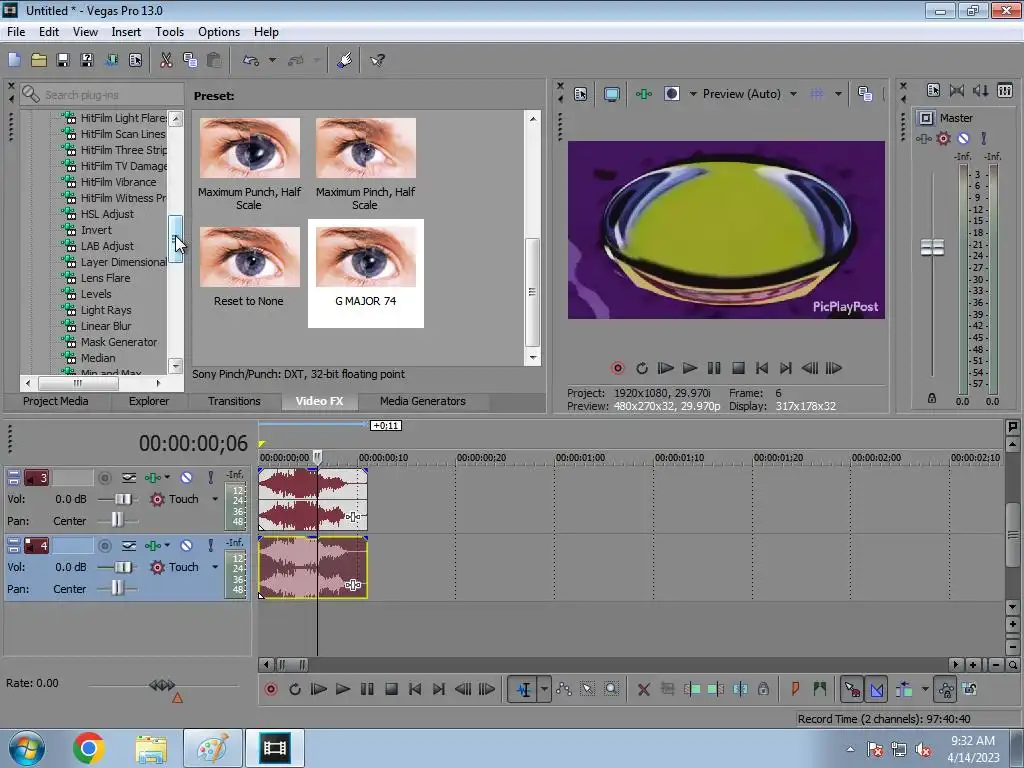Image resolution: width=1024 pixels, height=768 pixels.
Task: Open a project using the folder icon
Action: click(39, 61)
